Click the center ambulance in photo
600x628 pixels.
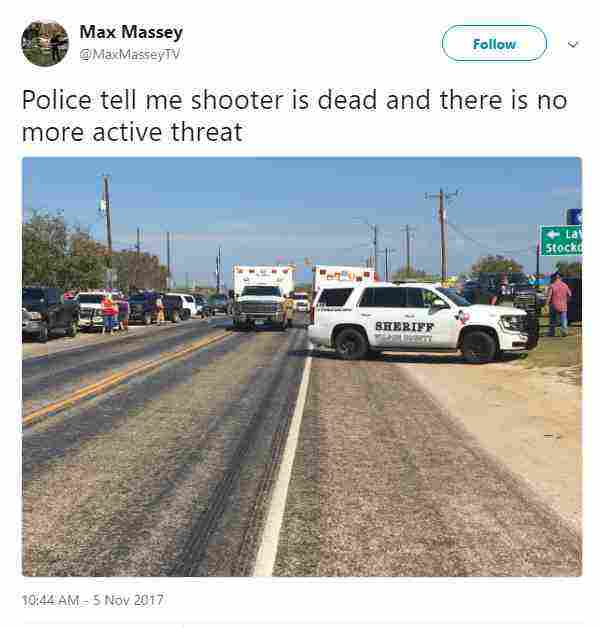click(x=262, y=297)
